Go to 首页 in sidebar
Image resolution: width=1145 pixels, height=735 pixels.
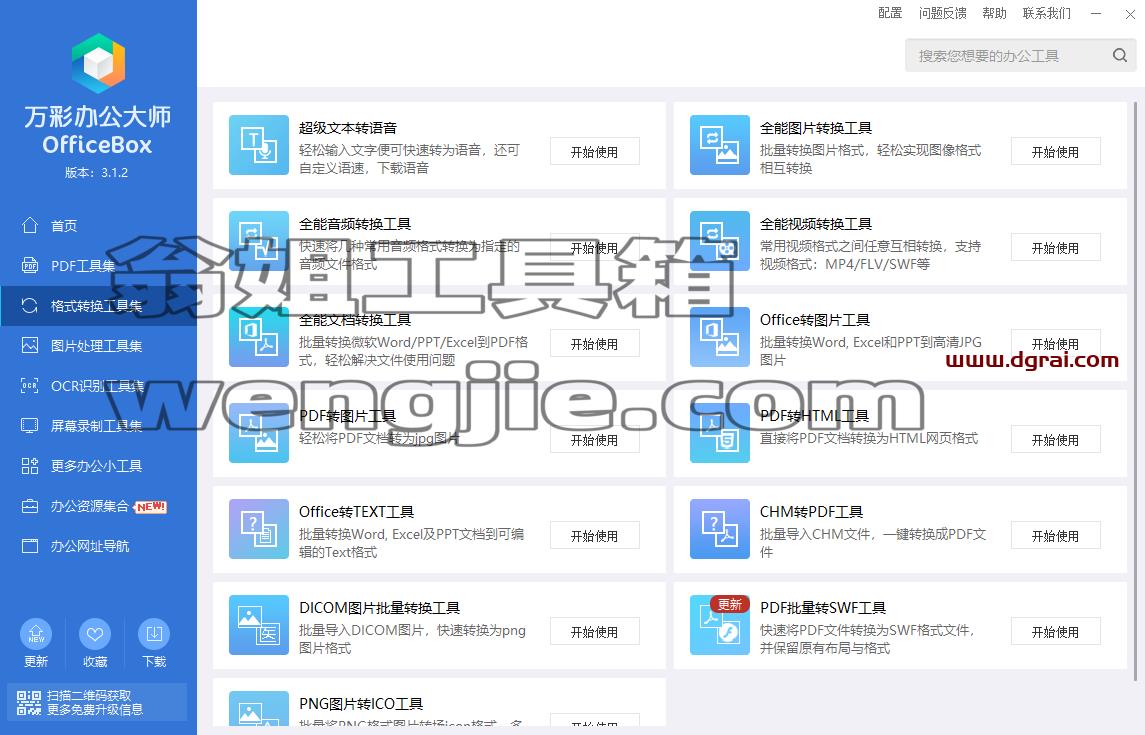[99, 226]
